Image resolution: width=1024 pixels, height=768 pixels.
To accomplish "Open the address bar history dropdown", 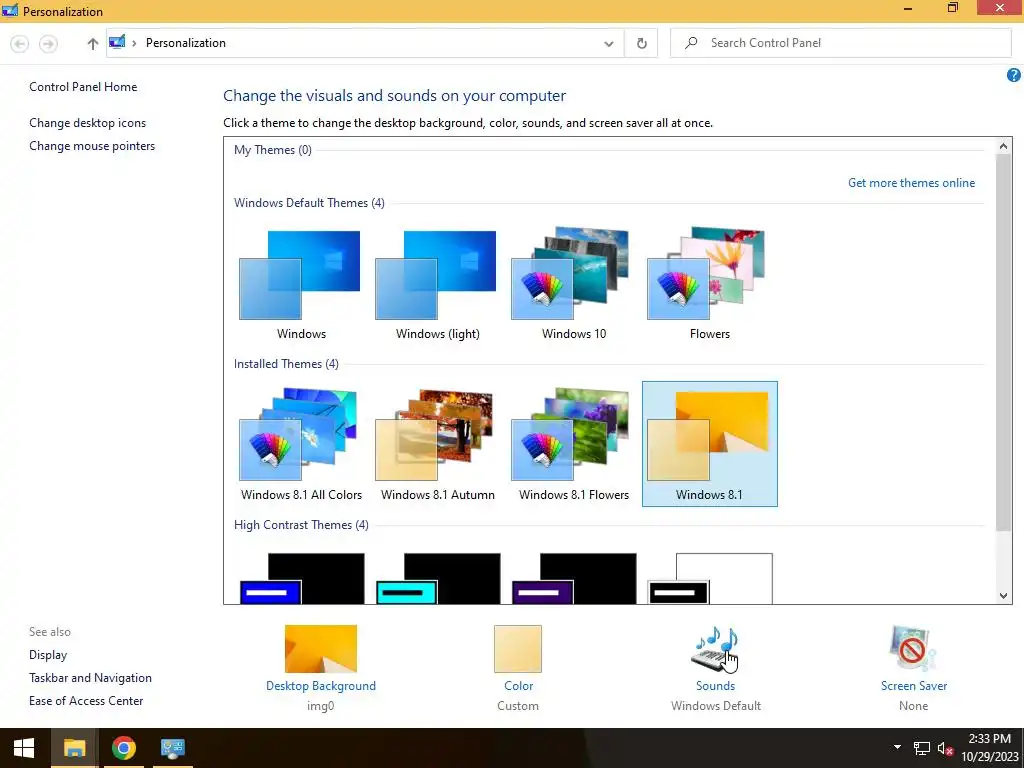I will [609, 44].
